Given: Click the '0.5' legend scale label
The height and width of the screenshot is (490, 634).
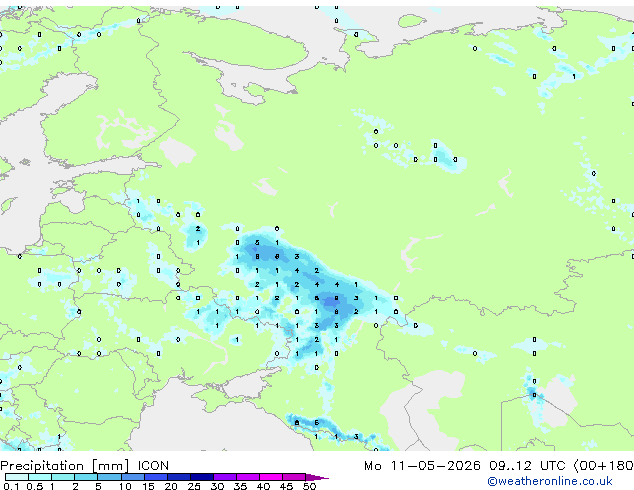Looking at the screenshot, I should pos(35,486).
